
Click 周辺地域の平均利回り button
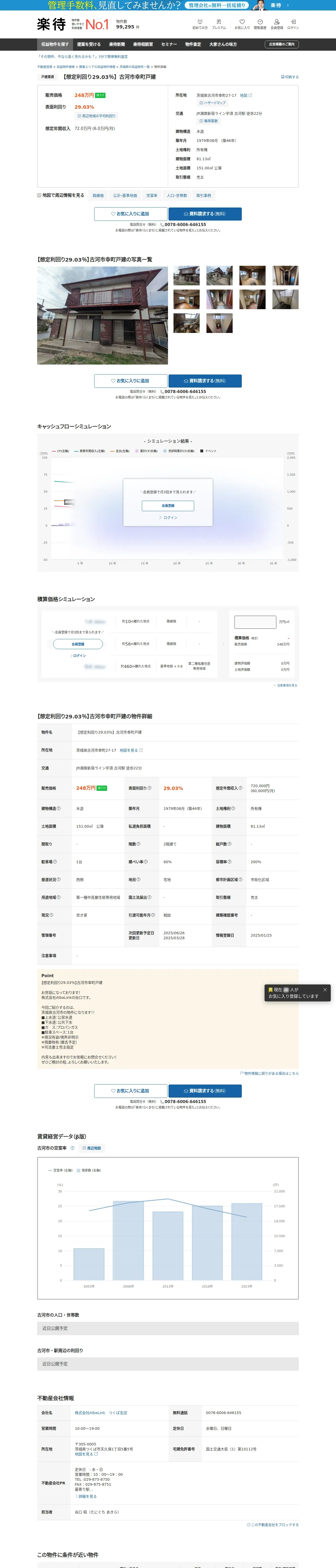click(96, 116)
